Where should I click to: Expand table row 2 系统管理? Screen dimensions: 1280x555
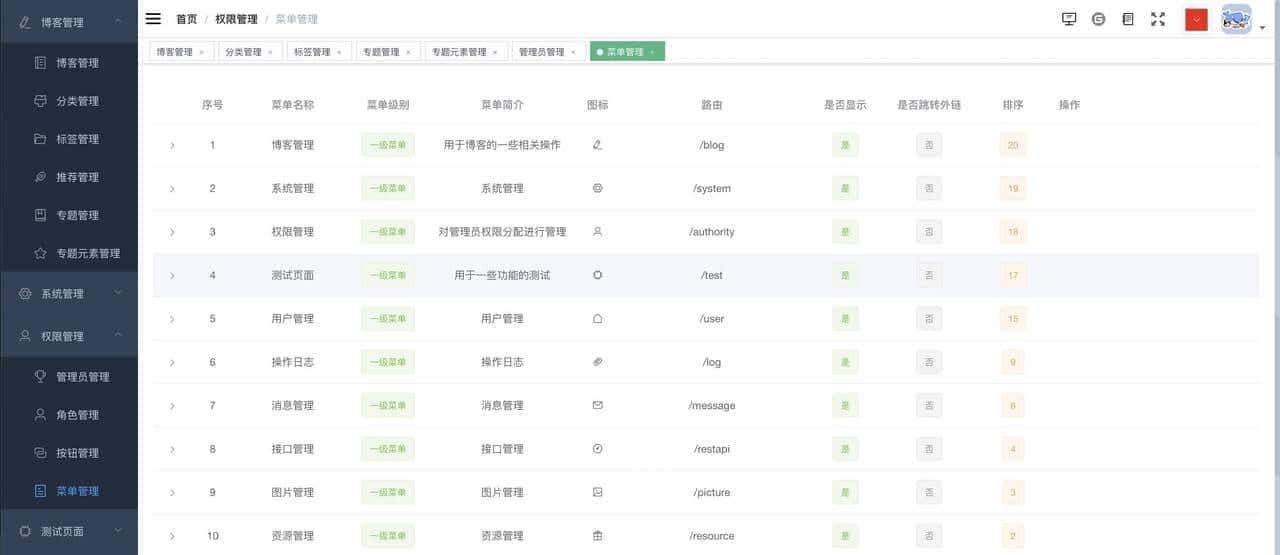172,188
